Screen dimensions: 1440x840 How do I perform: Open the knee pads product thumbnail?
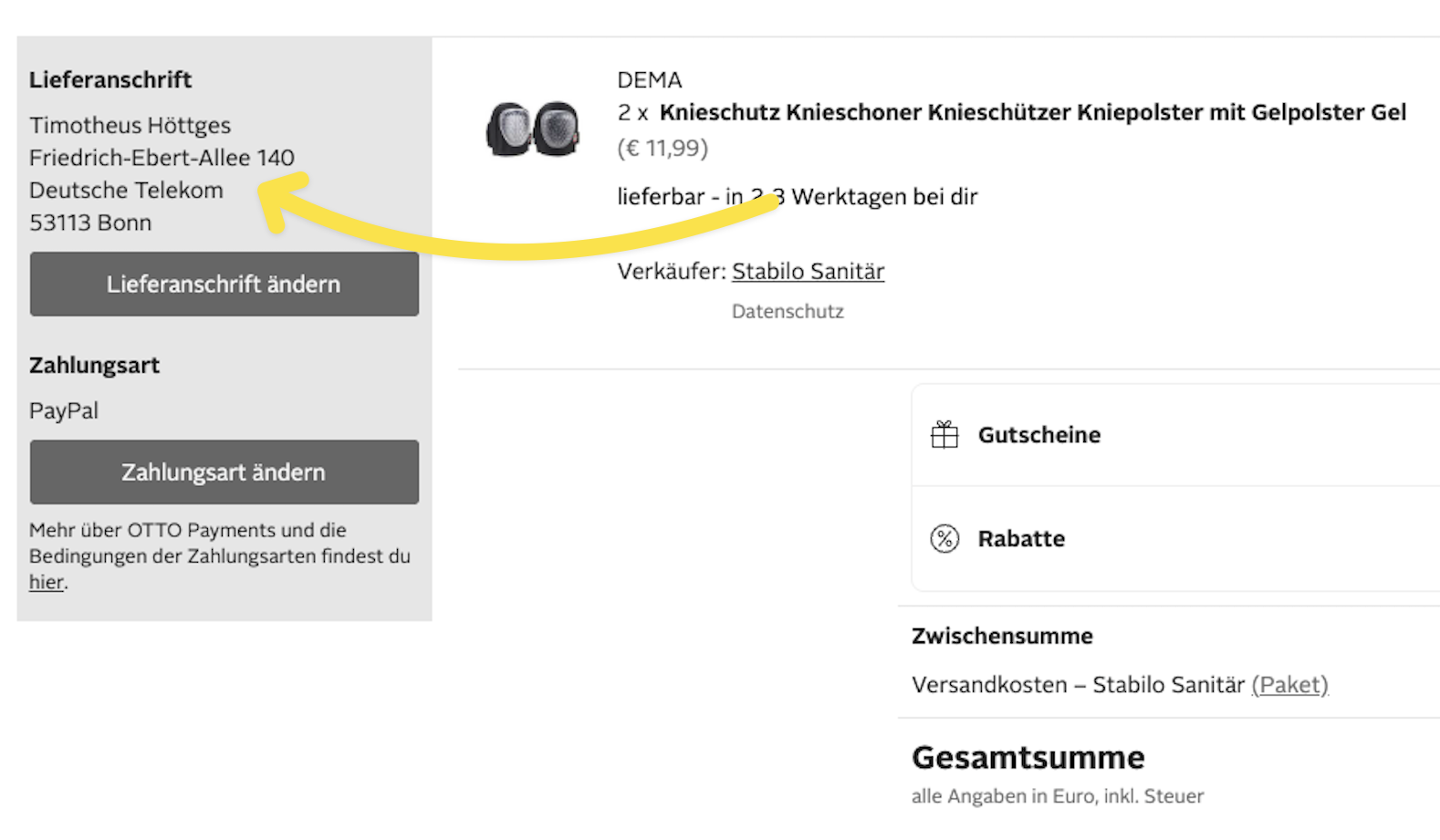(534, 129)
